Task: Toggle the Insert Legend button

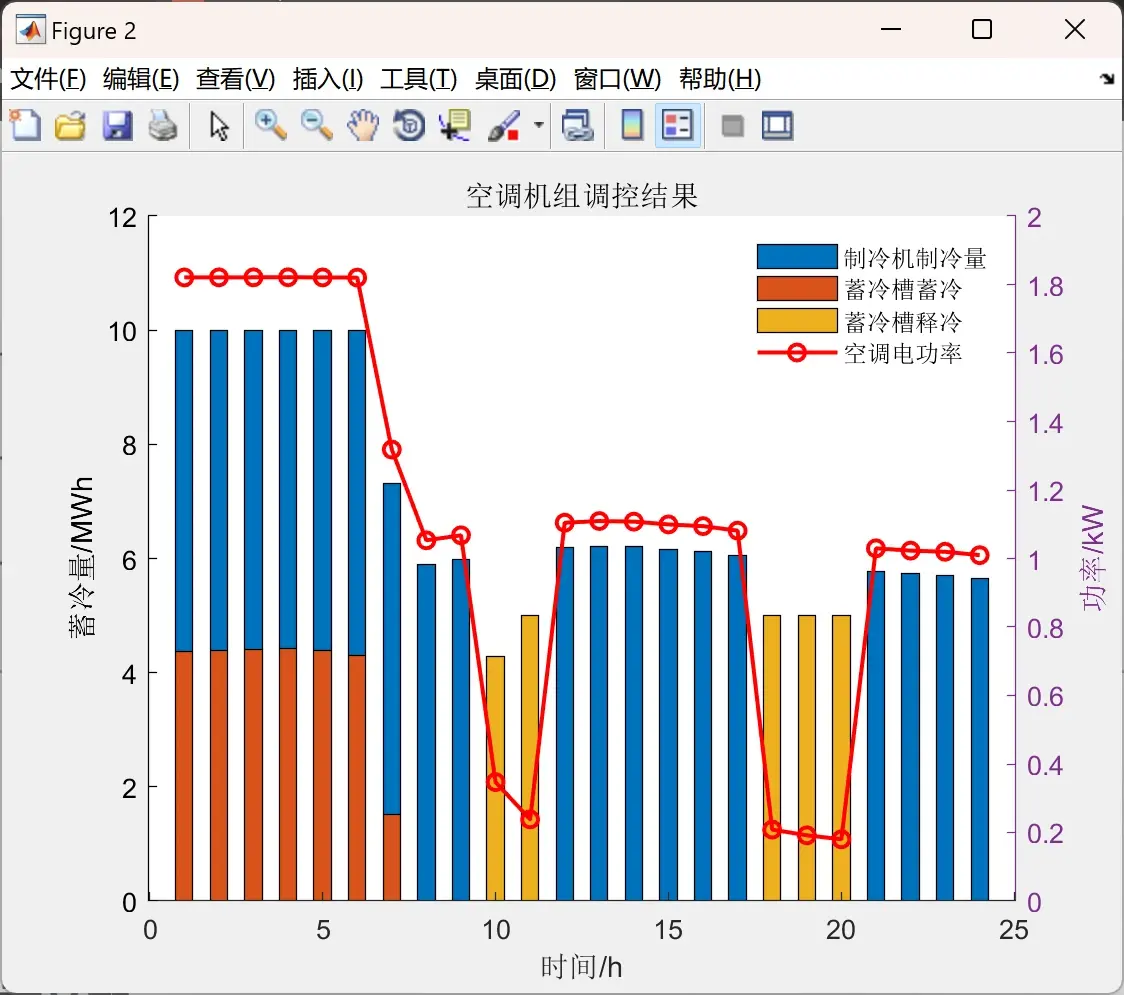Action: (x=677, y=125)
